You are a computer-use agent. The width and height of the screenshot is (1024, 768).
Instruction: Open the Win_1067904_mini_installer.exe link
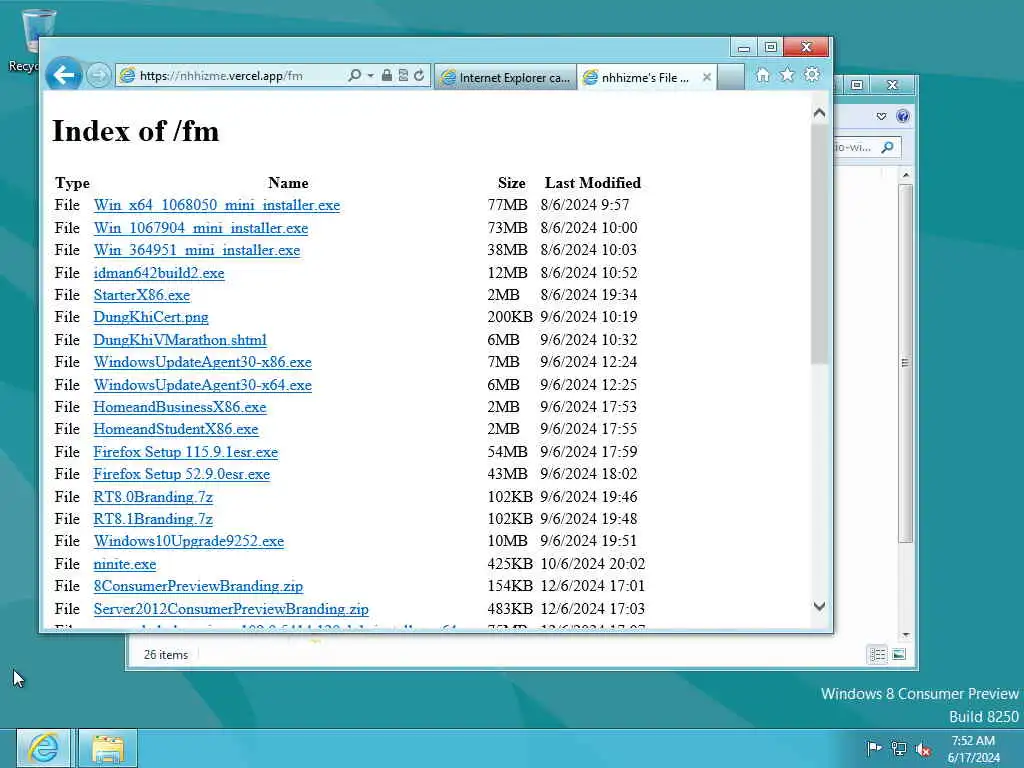pyautogui.click(x=200, y=228)
